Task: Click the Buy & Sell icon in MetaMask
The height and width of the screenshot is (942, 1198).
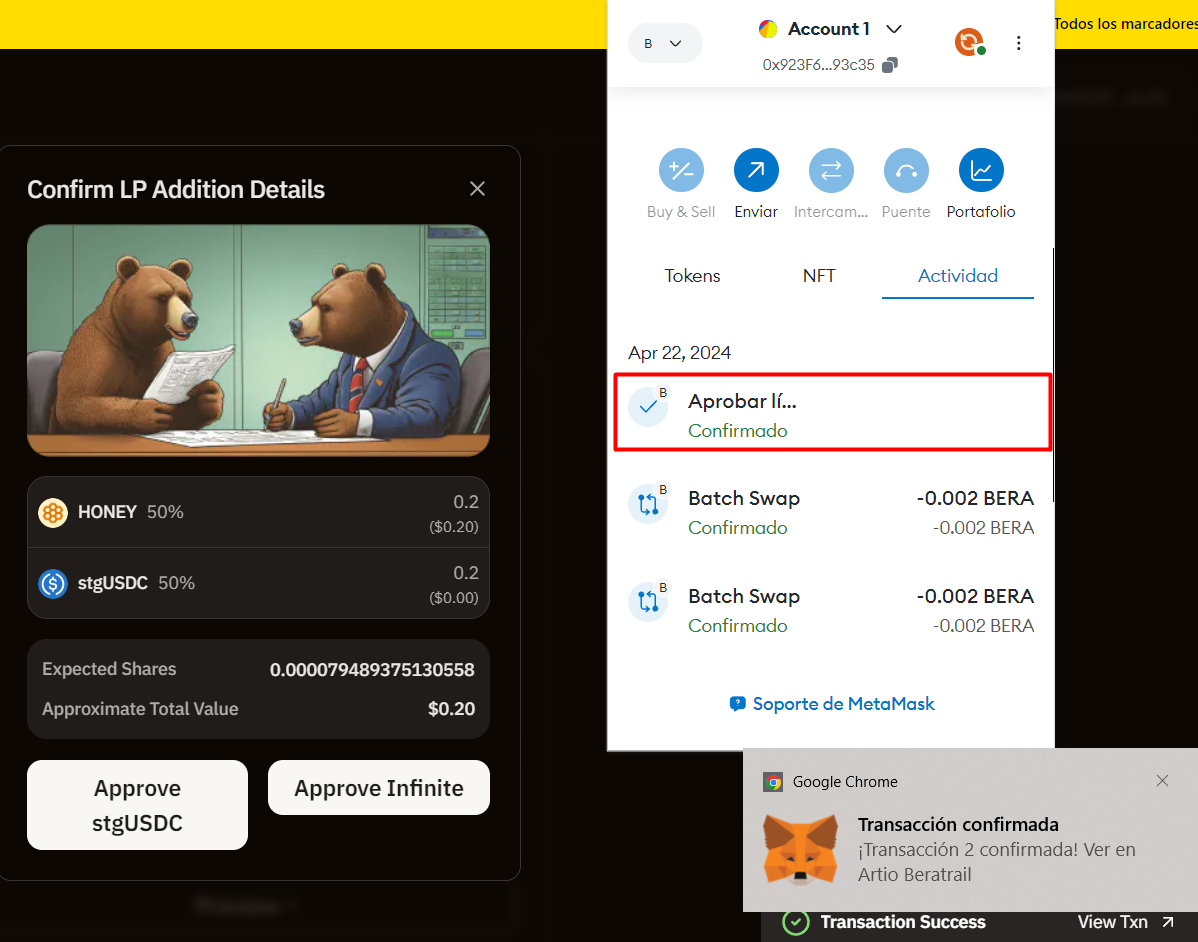Action: pos(681,170)
